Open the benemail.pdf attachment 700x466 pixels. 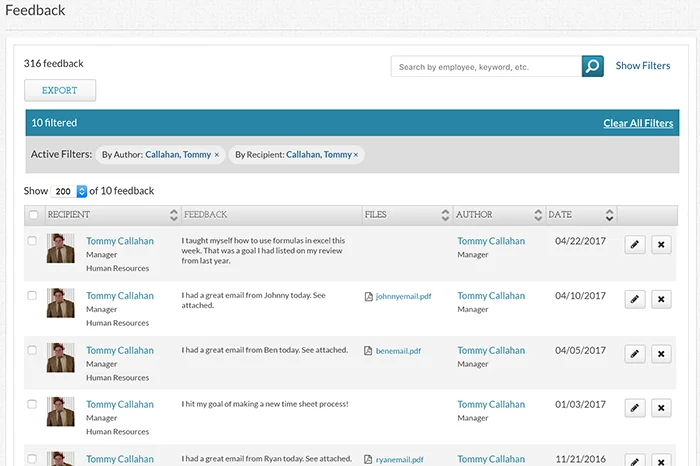398,351
